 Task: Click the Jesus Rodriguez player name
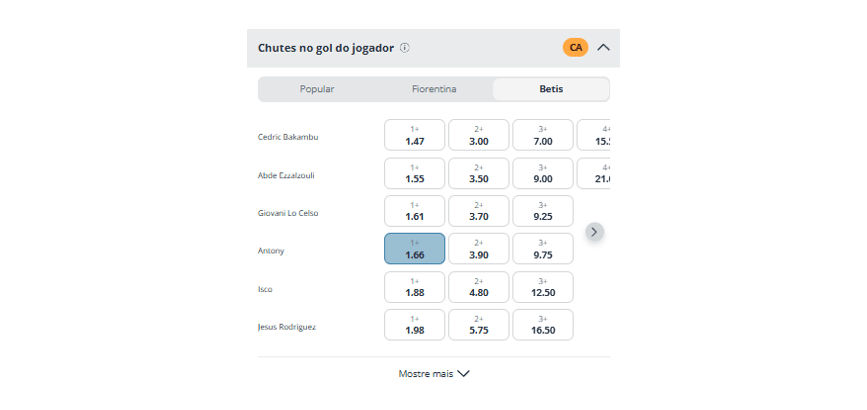(288, 327)
